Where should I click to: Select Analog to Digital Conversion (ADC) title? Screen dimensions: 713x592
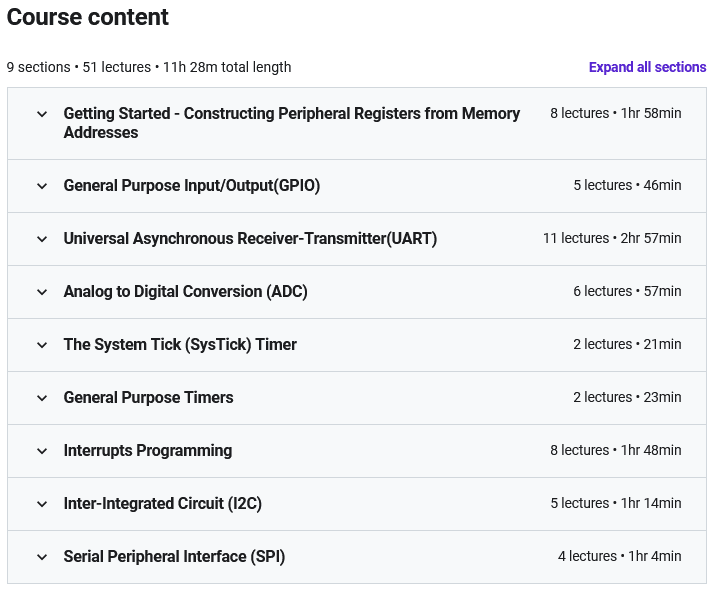[x=186, y=291]
